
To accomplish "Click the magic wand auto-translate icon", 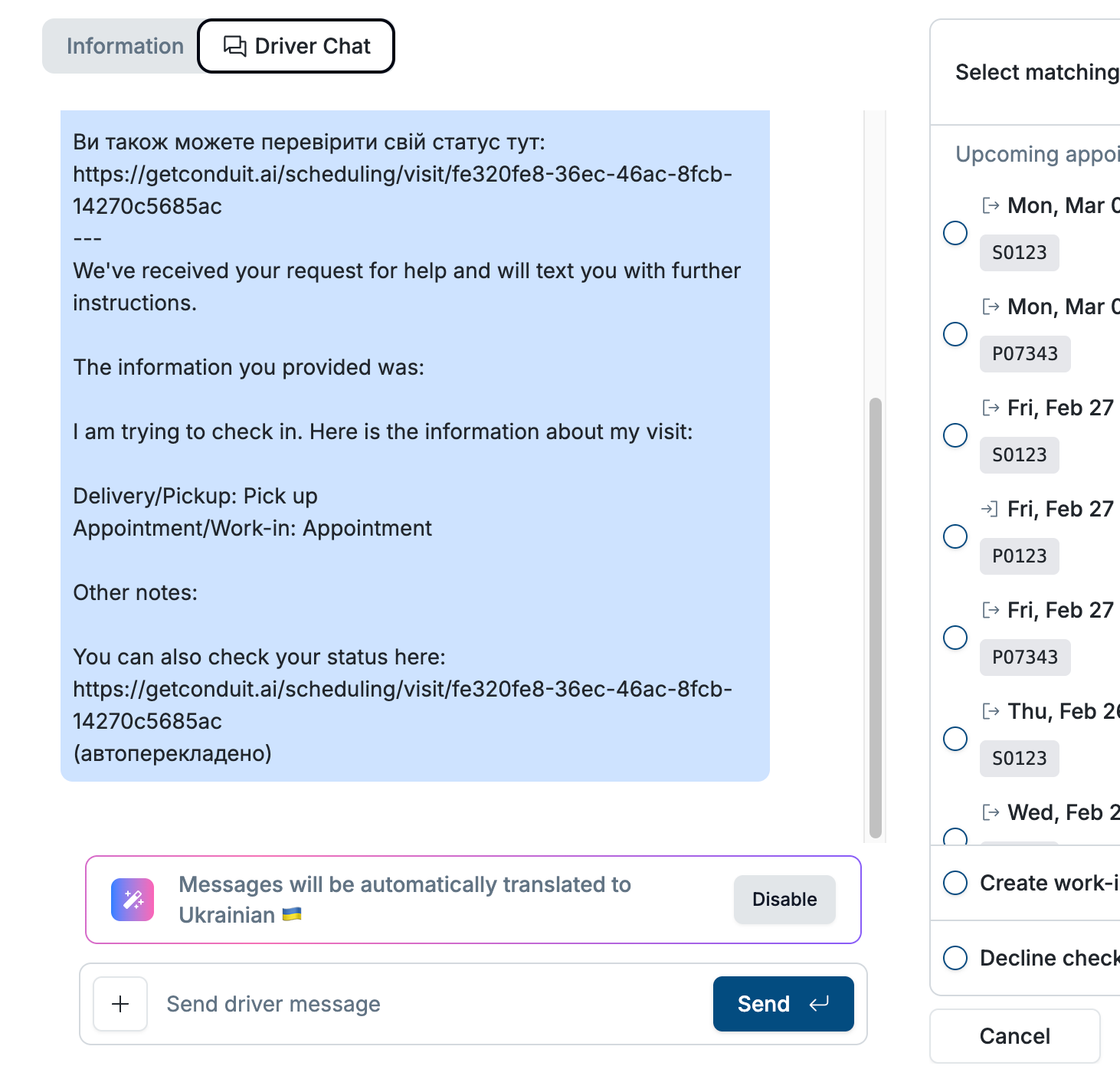I will tap(133, 900).
